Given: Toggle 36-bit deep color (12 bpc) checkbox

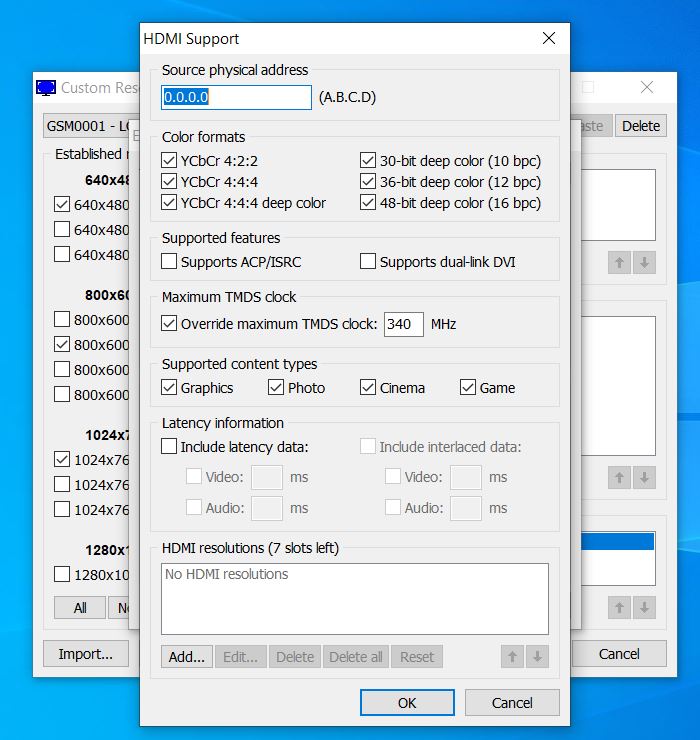Looking at the screenshot, I should pos(368,182).
